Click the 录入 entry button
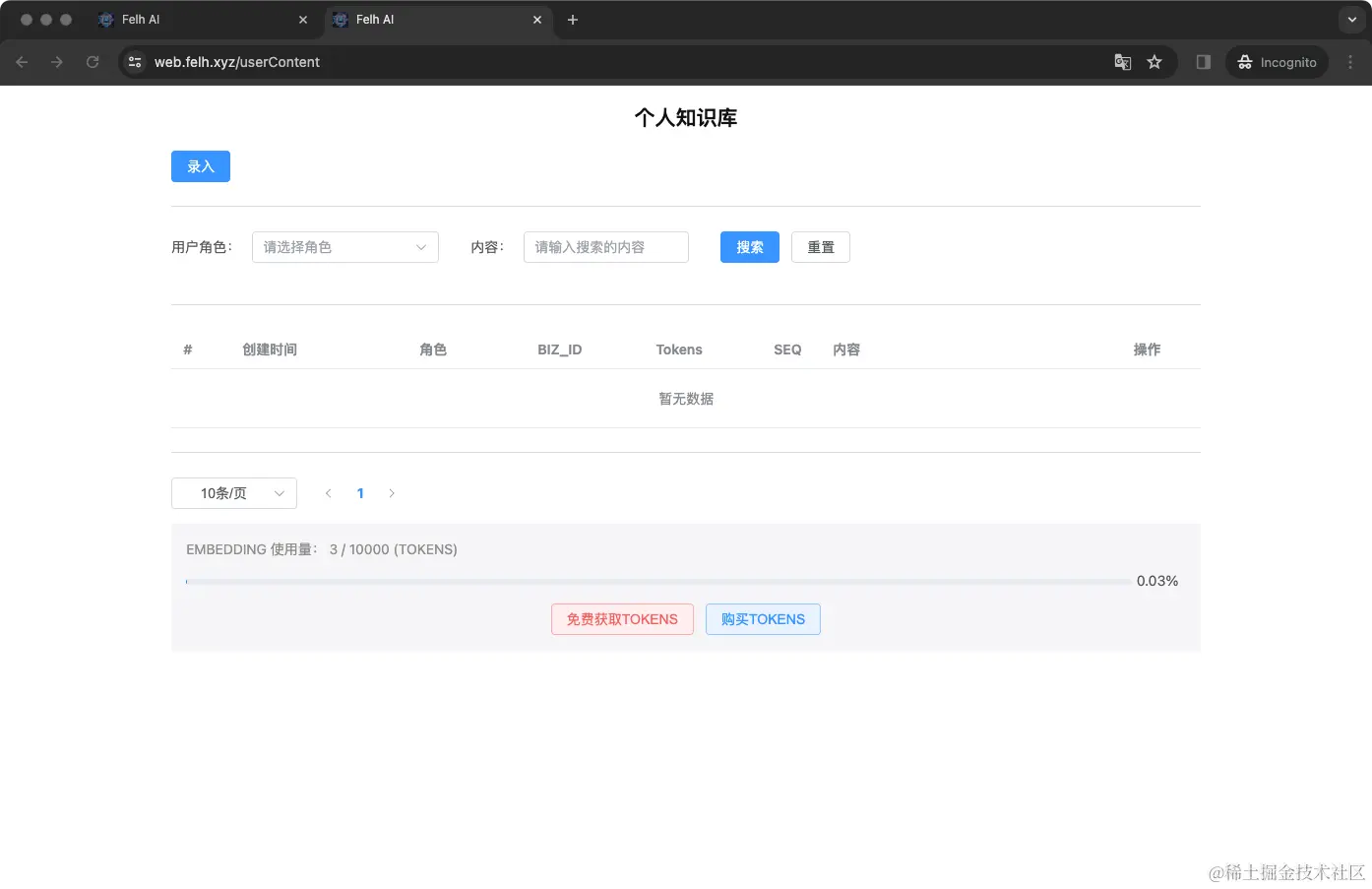Image resolution: width=1372 pixels, height=889 pixels. (200, 166)
